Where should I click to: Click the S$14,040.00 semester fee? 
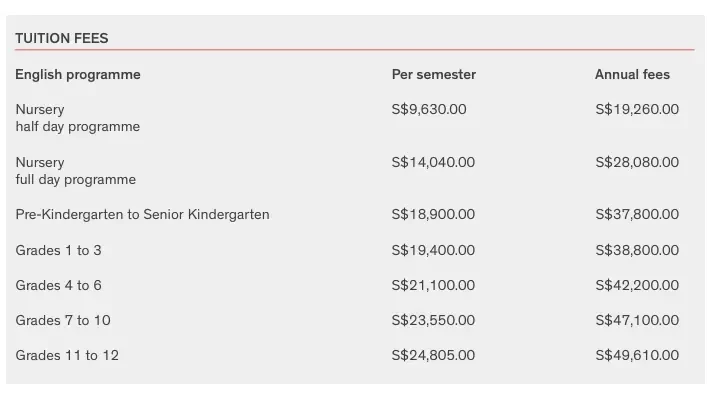click(x=433, y=163)
